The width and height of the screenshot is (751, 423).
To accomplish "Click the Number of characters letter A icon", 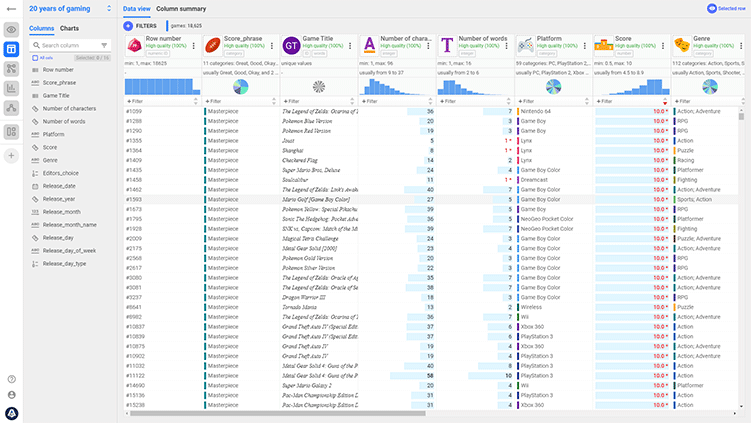I will (x=369, y=46).
